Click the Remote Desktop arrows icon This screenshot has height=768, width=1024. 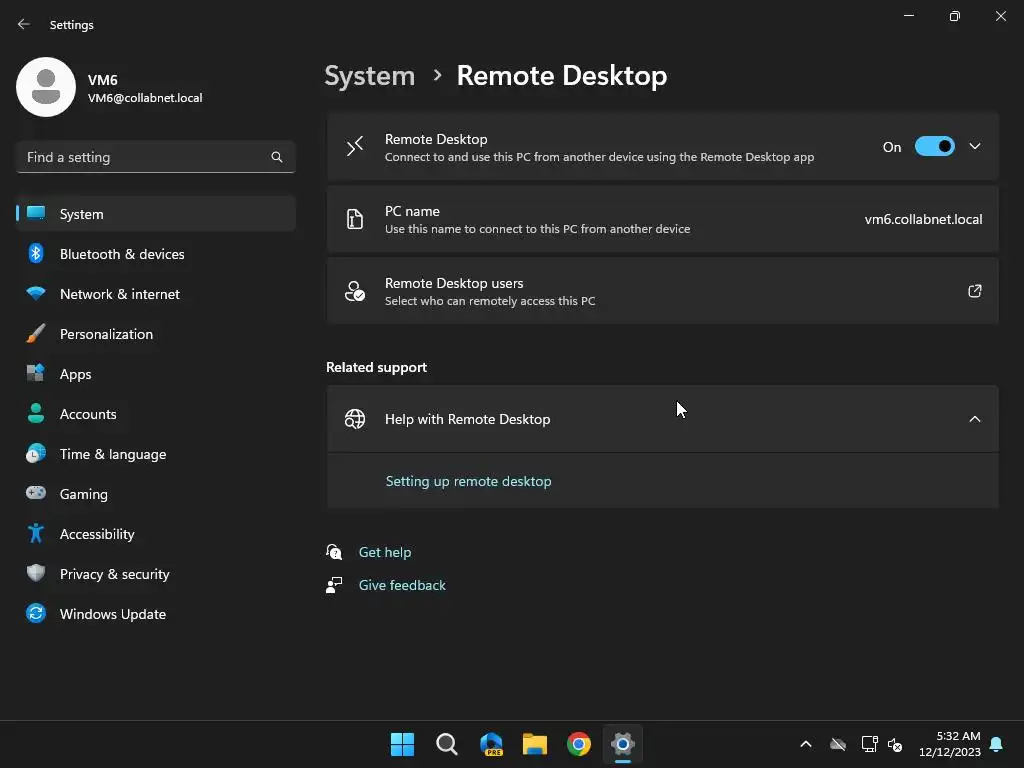point(355,146)
